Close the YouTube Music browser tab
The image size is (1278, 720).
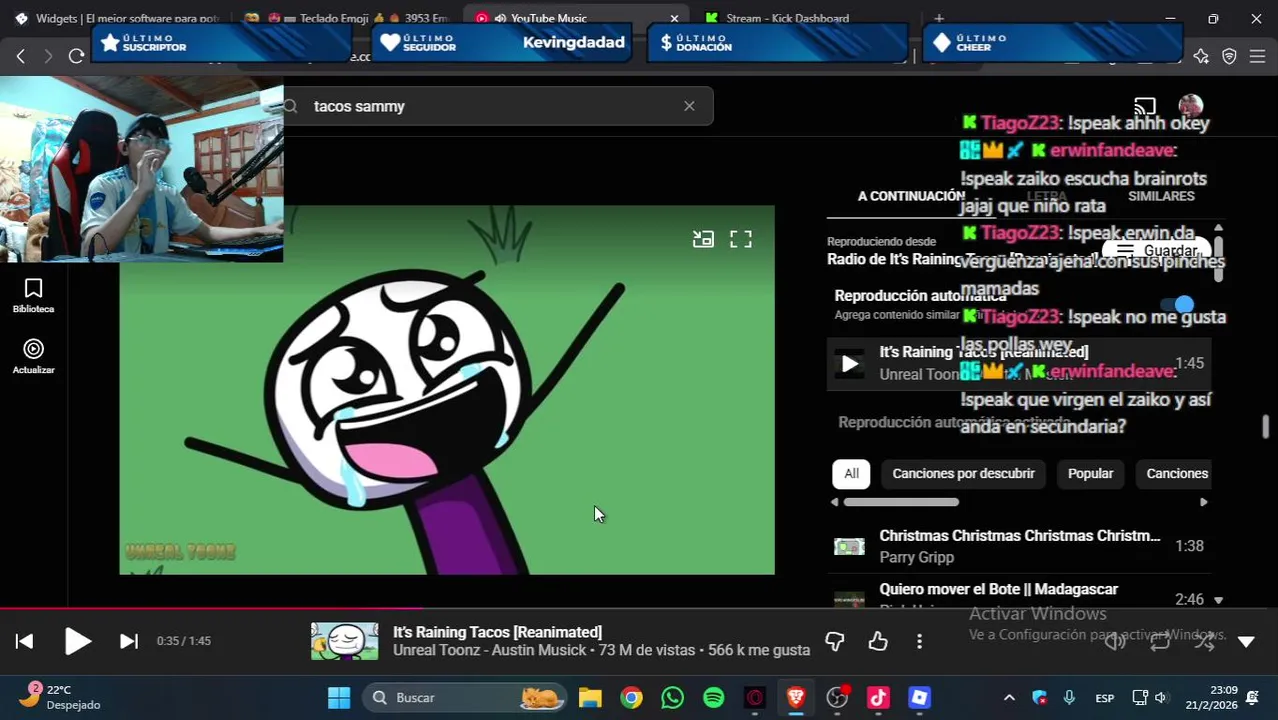[674, 18]
